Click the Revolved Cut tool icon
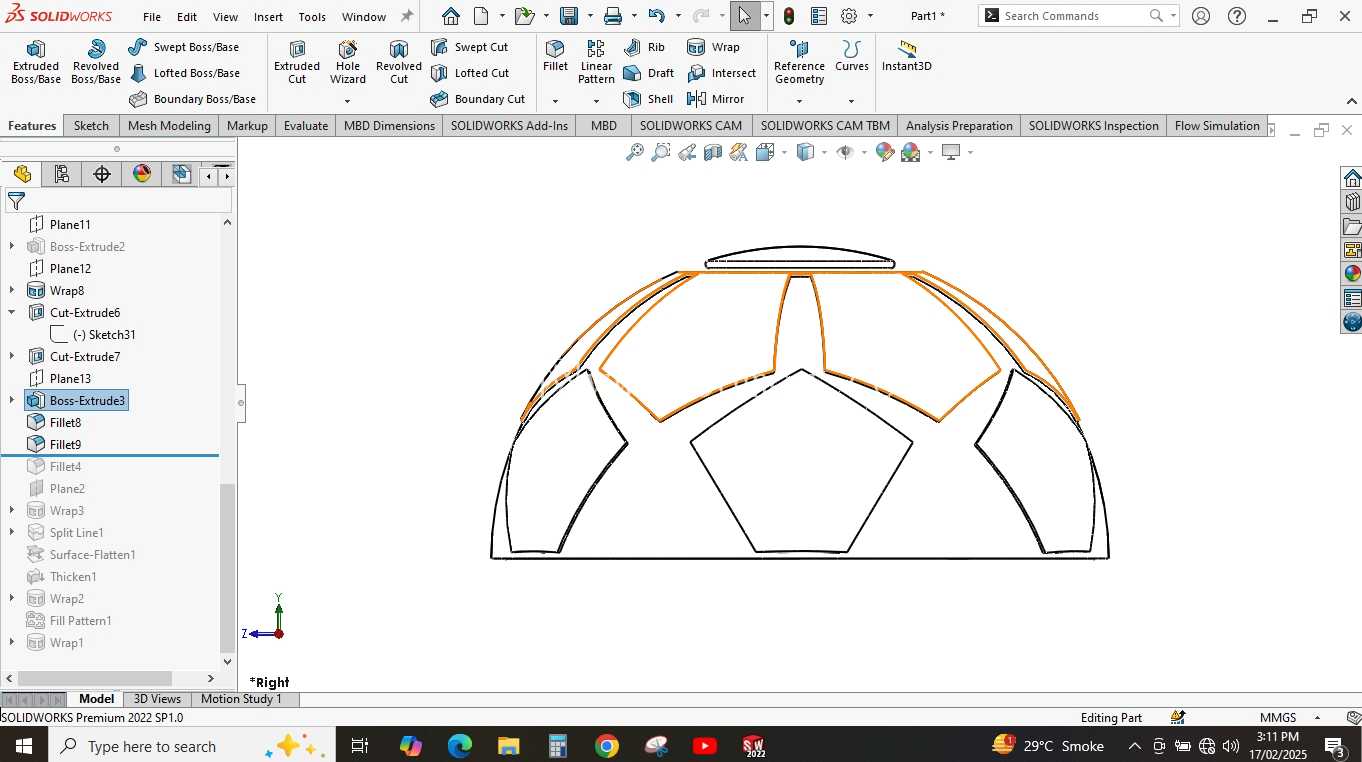Image resolution: width=1362 pixels, height=762 pixels. (x=399, y=50)
